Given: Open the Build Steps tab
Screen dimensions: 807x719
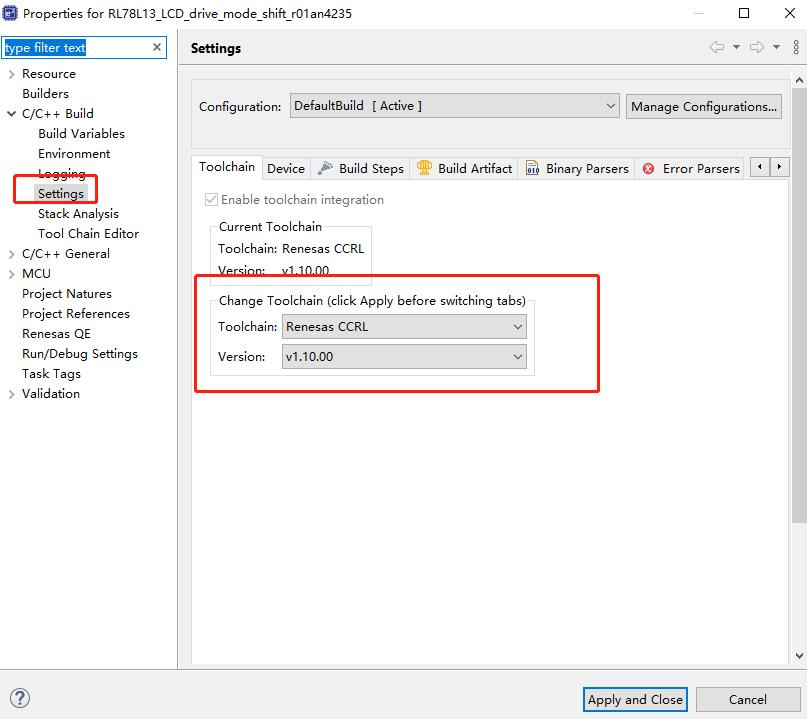Looking at the screenshot, I should coord(361,168).
